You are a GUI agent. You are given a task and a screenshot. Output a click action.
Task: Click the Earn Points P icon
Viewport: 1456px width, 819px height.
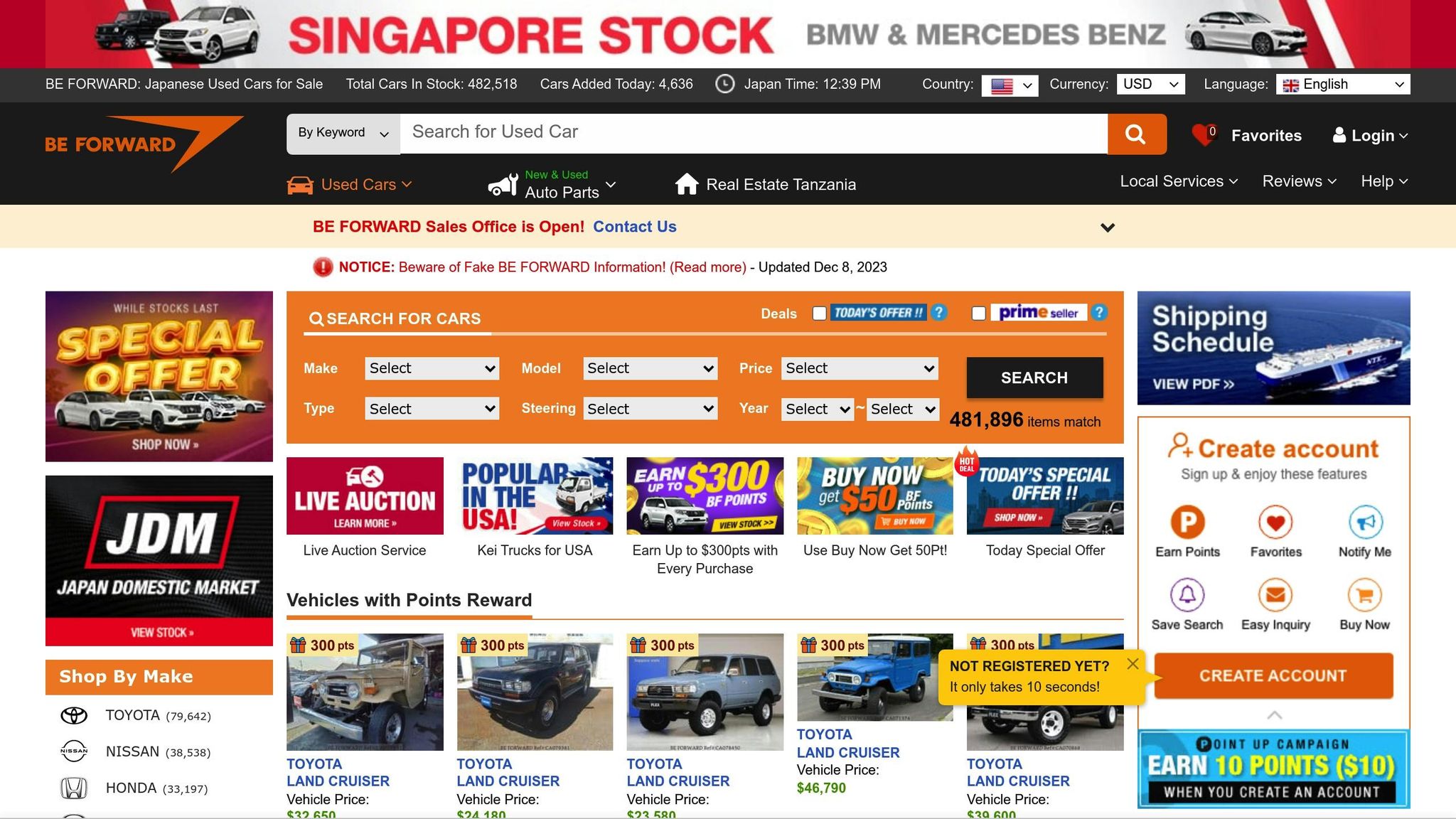click(x=1187, y=523)
